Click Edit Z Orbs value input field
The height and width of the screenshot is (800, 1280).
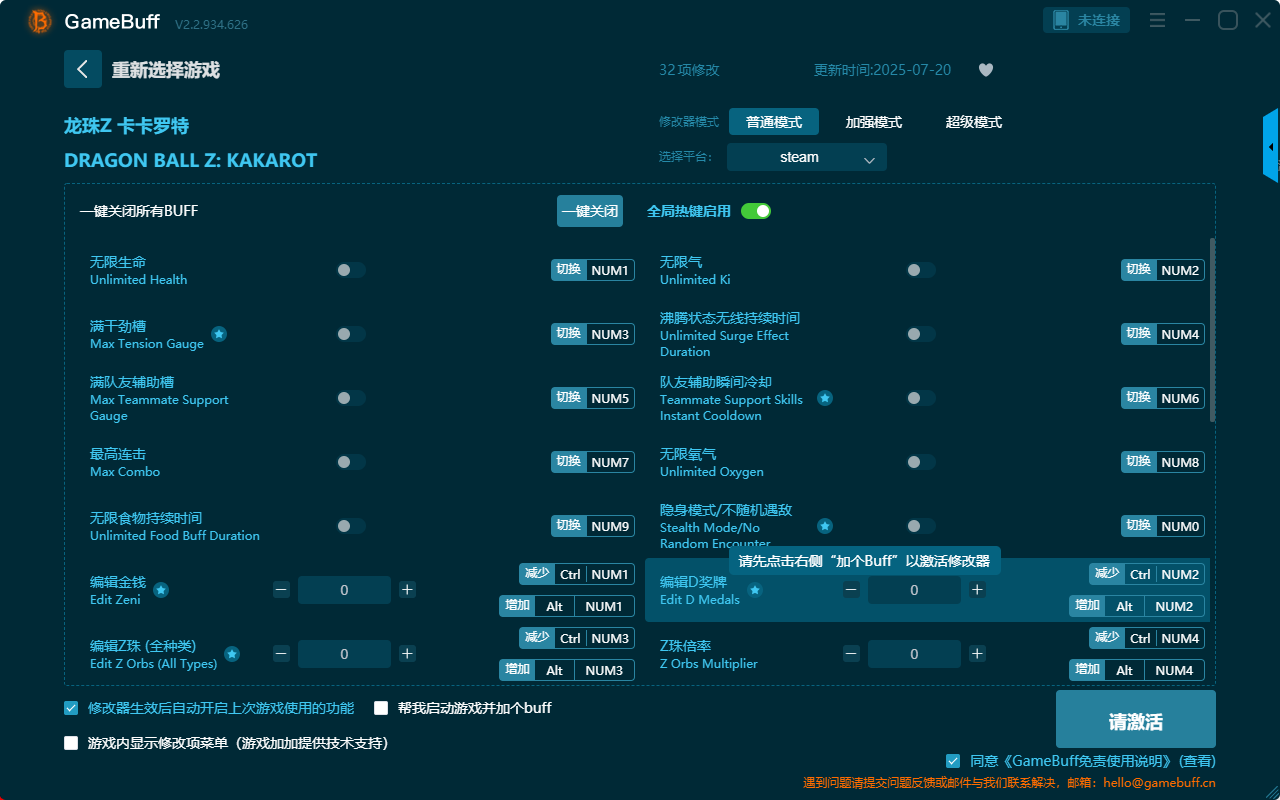click(344, 654)
